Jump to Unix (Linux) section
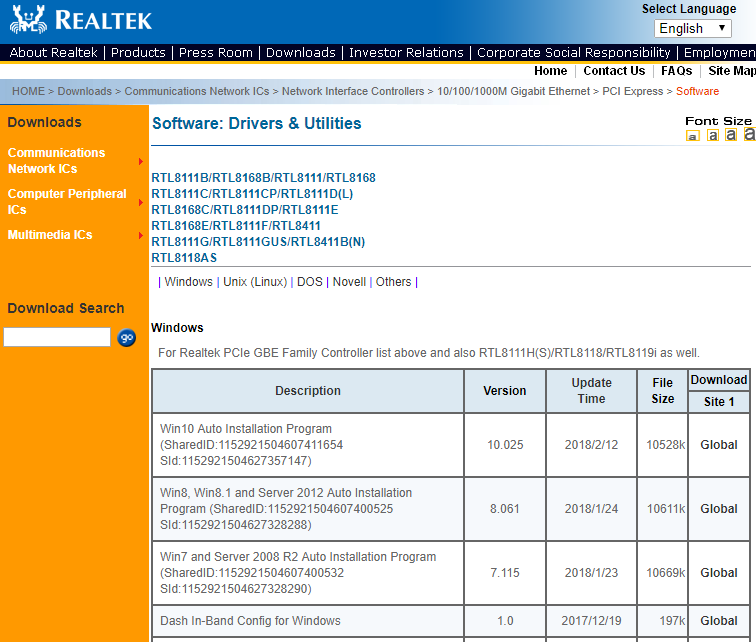 [x=255, y=282]
